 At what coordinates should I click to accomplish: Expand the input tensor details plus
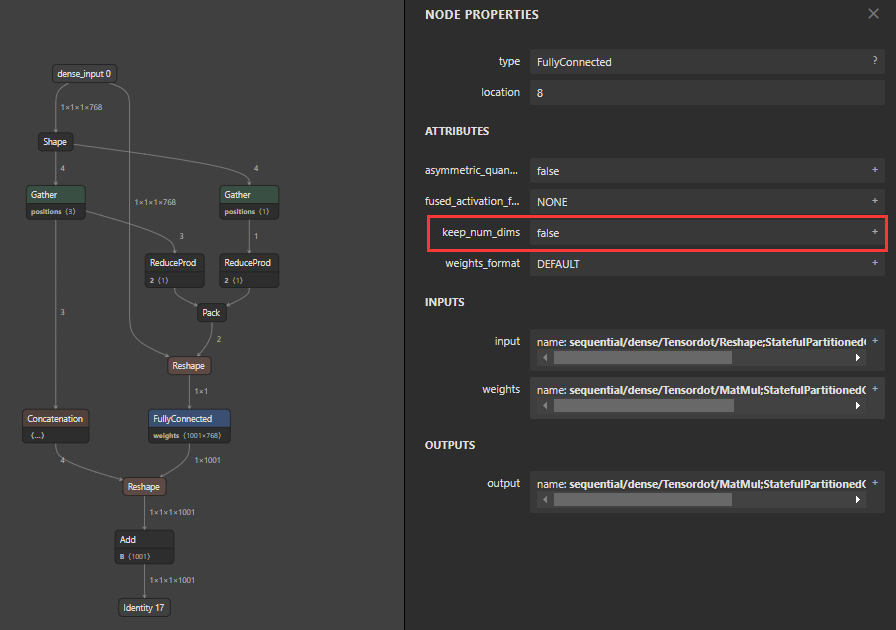(875, 341)
